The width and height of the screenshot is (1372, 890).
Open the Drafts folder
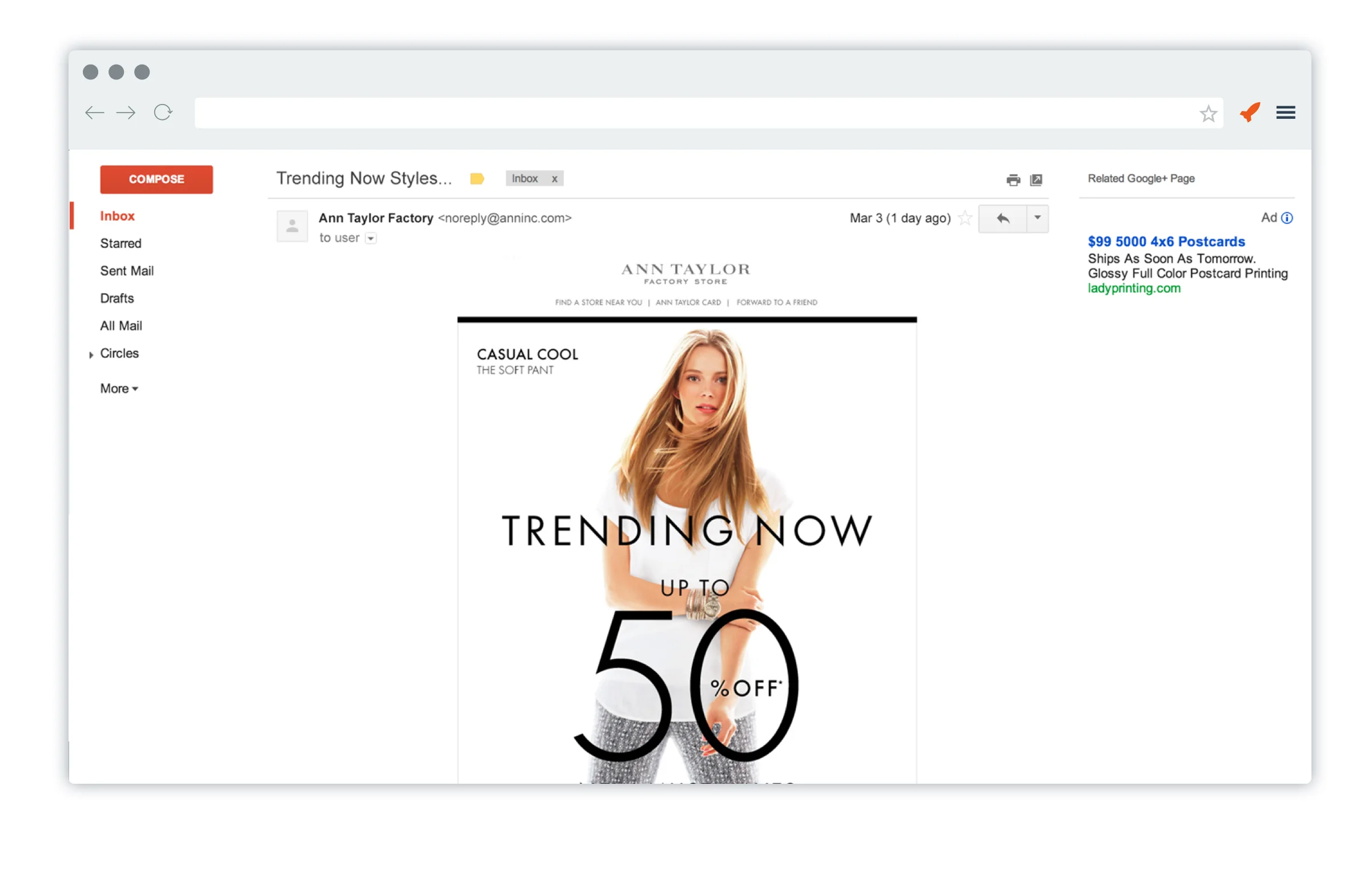117,298
